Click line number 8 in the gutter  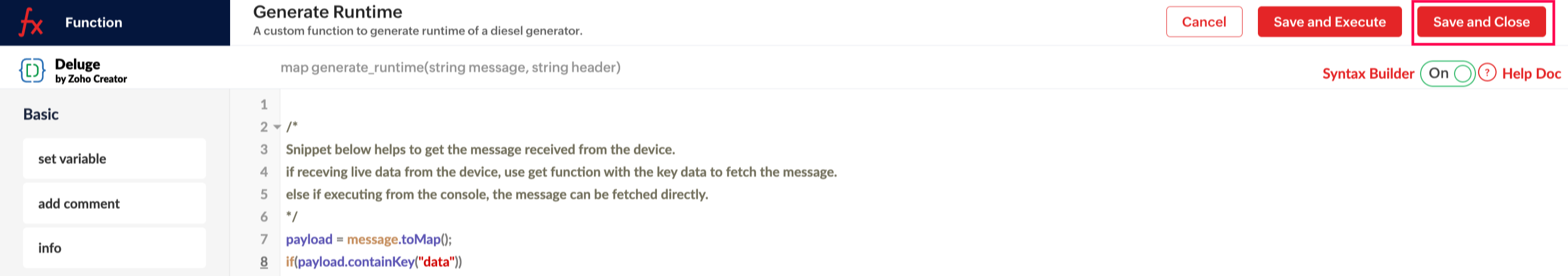point(264,262)
